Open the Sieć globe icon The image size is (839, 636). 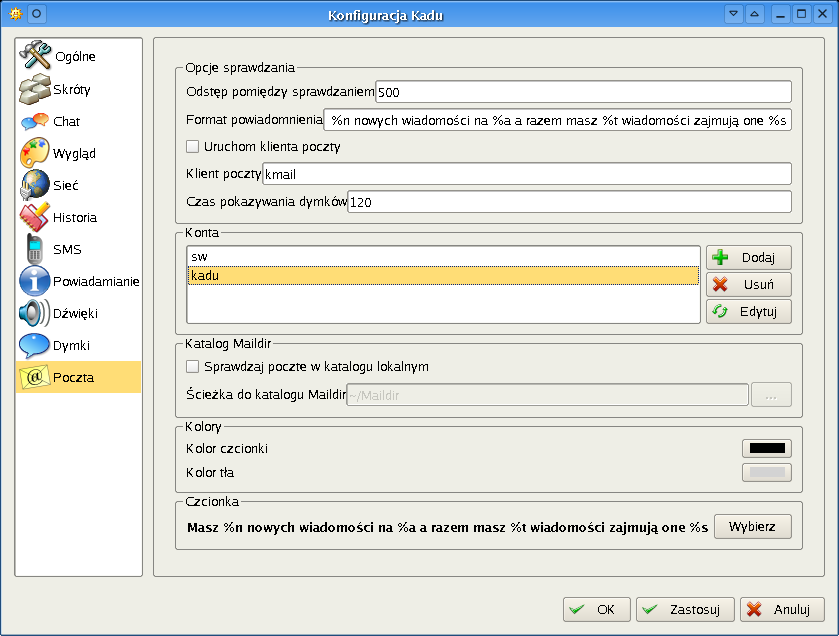coord(36,185)
